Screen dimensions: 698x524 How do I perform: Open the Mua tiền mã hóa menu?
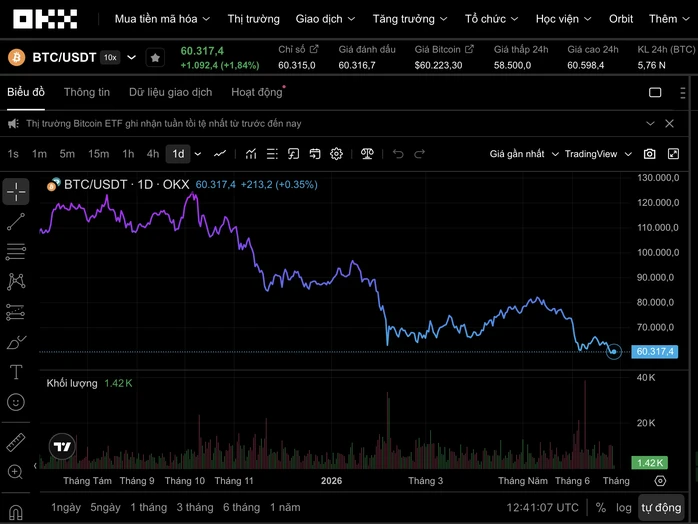(162, 19)
